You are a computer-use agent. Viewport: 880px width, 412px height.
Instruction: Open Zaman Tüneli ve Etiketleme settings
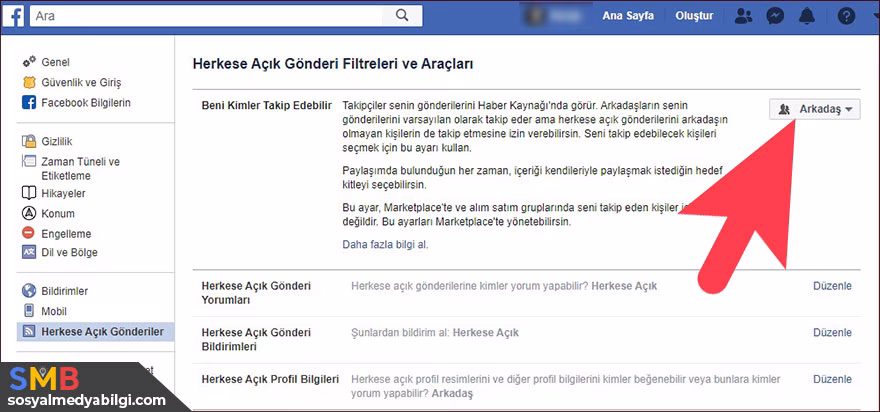click(x=80, y=168)
